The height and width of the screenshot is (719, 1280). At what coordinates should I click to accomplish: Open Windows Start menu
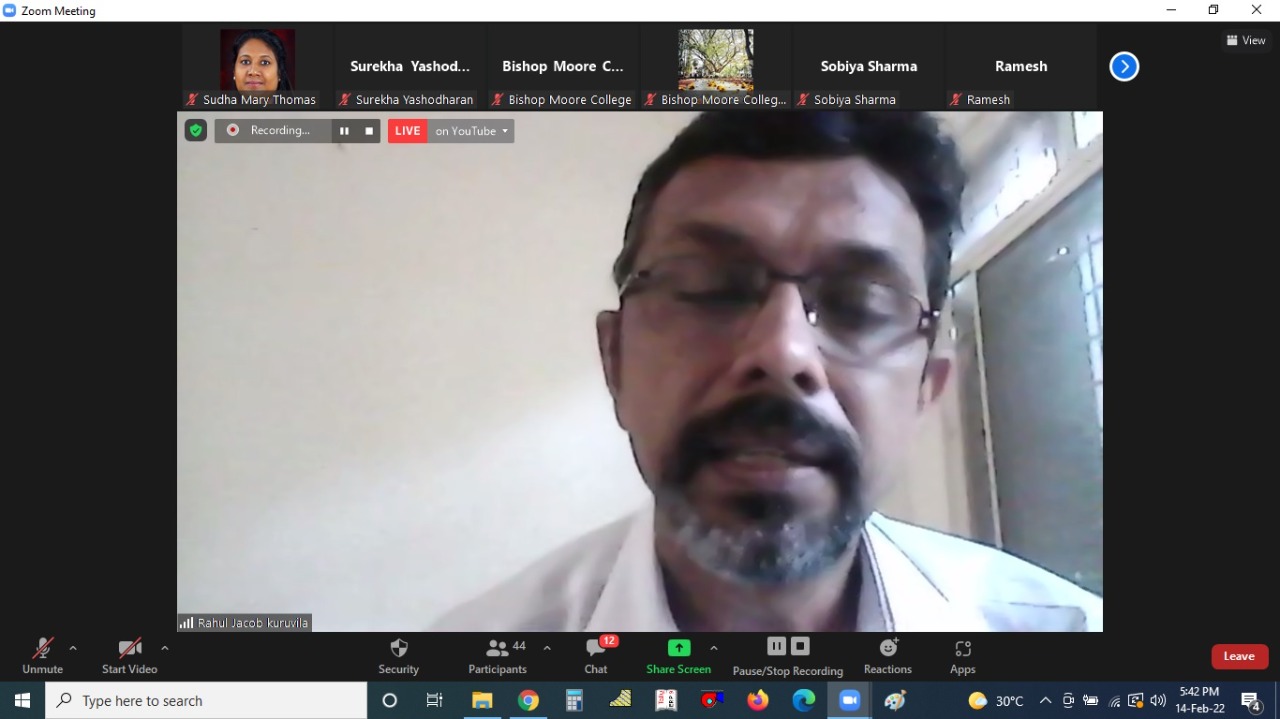(x=22, y=700)
